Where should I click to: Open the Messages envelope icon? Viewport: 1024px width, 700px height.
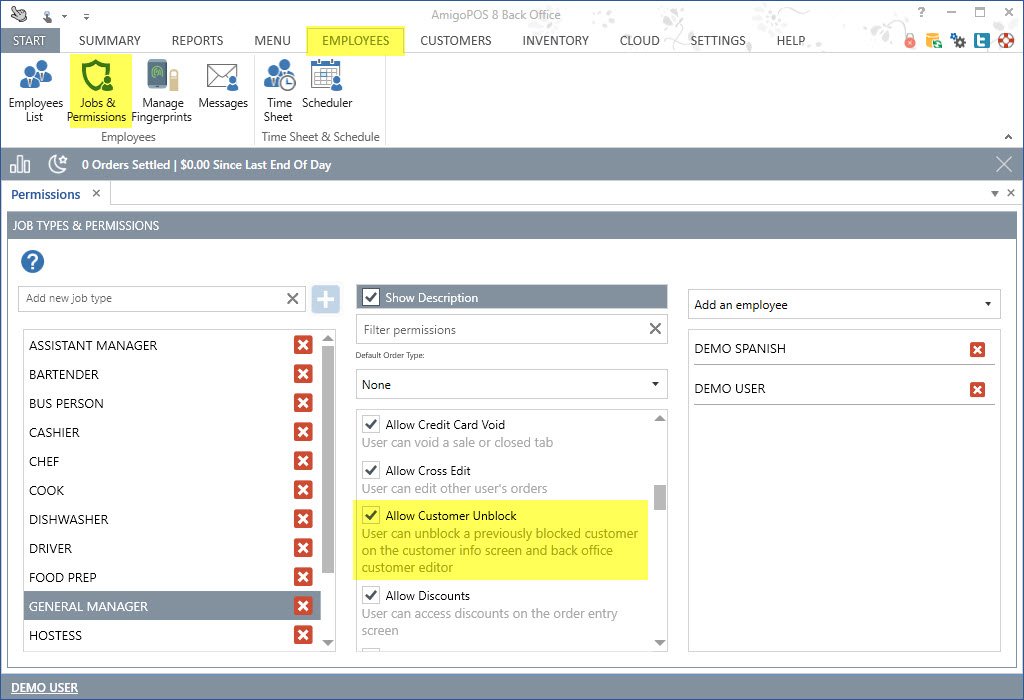pos(222,88)
